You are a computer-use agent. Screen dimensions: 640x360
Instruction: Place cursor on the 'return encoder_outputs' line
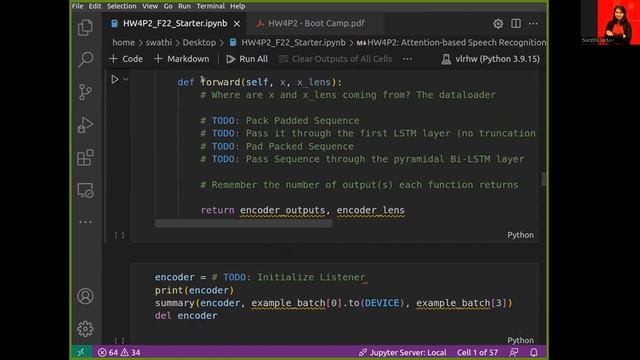pos(302,210)
